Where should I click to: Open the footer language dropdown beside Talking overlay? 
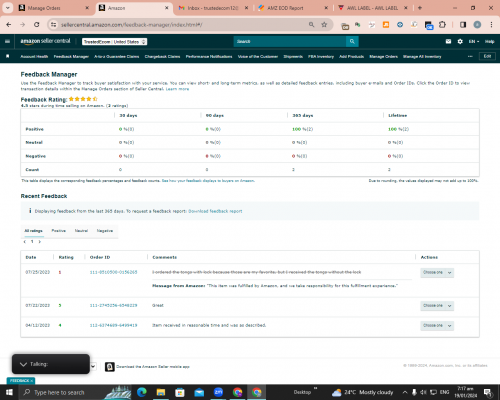click(93, 366)
